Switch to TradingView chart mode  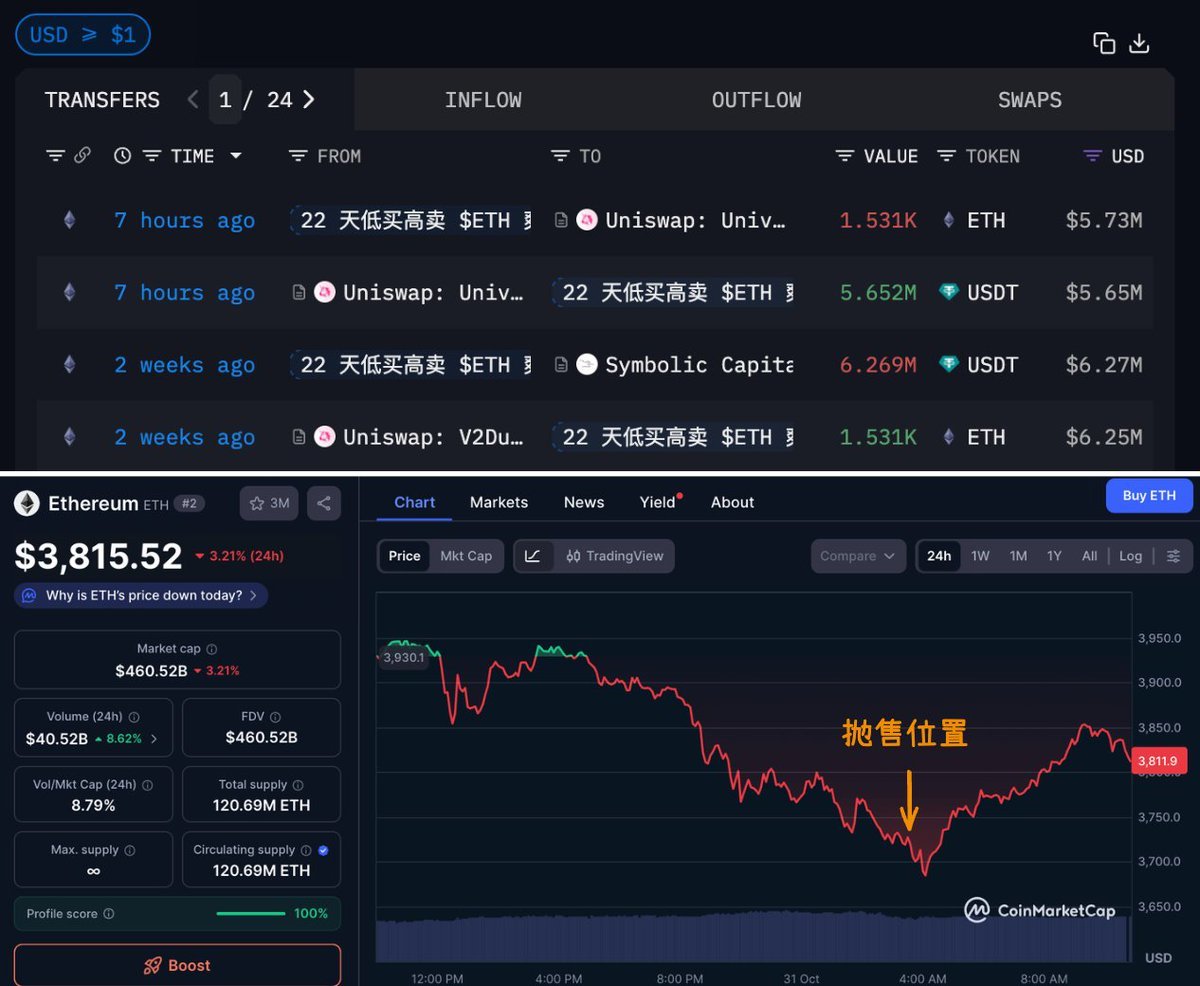614,556
